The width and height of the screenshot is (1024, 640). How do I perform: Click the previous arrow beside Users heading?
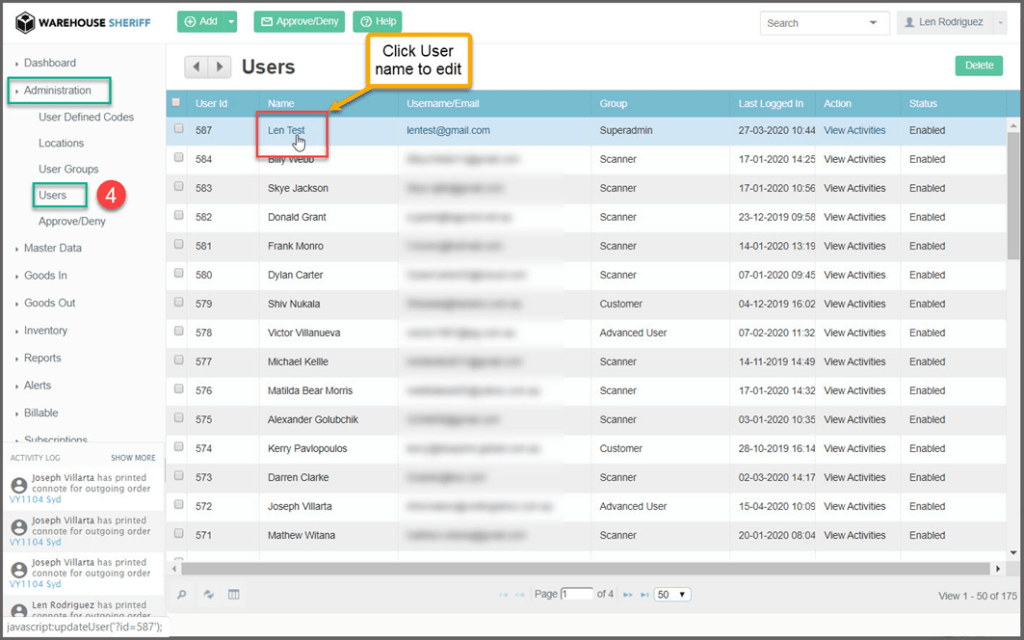pos(196,67)
